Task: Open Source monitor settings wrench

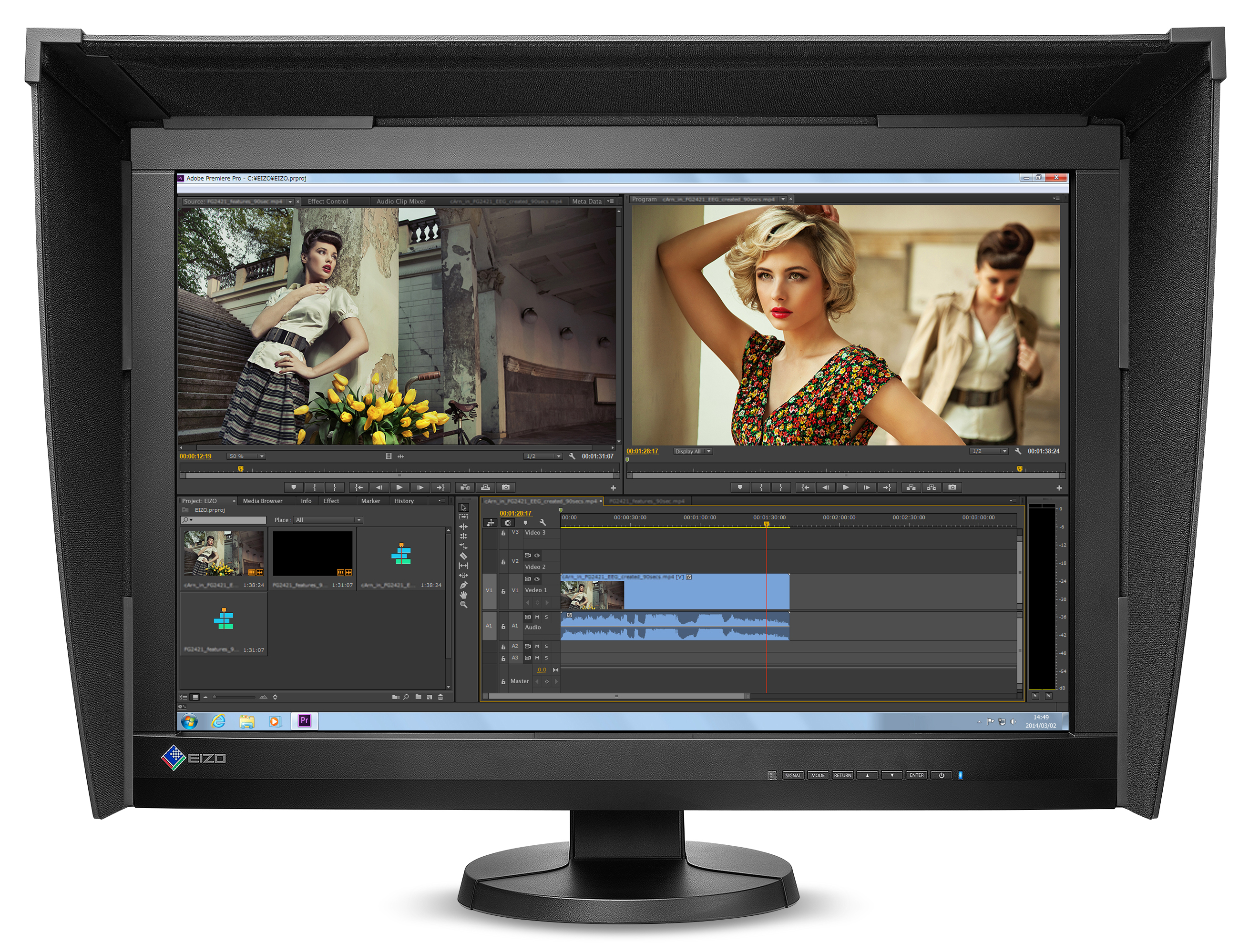Action: 572,456
